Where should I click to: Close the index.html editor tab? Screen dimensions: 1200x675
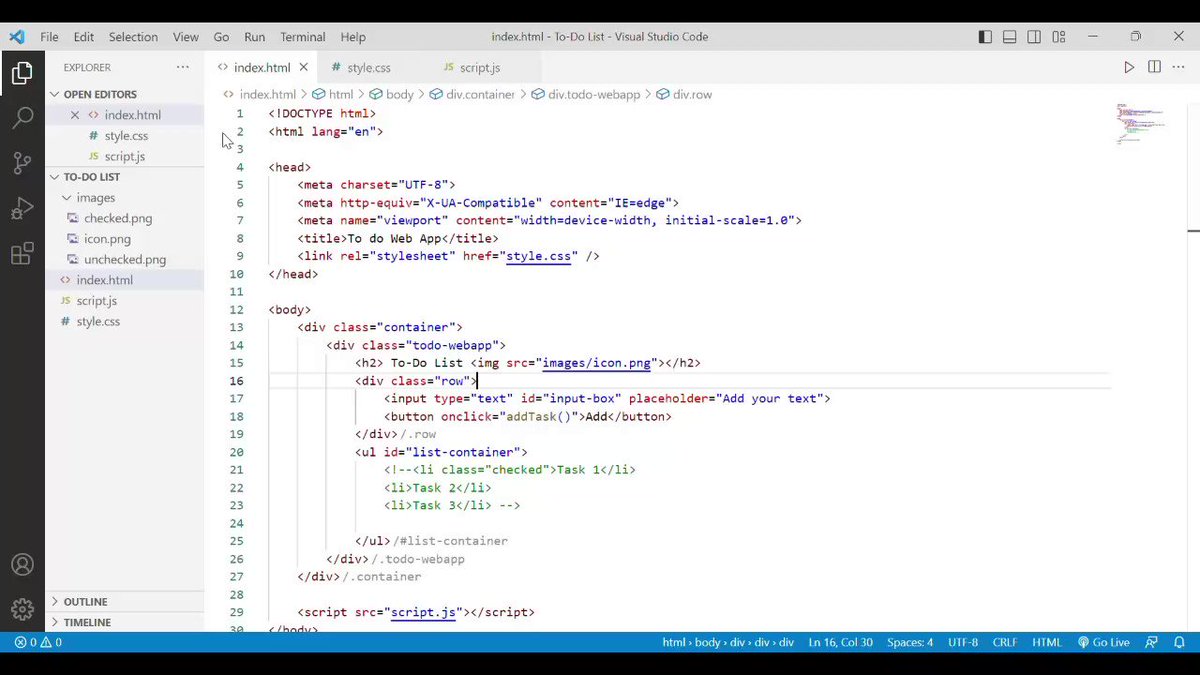click(304, 68)
